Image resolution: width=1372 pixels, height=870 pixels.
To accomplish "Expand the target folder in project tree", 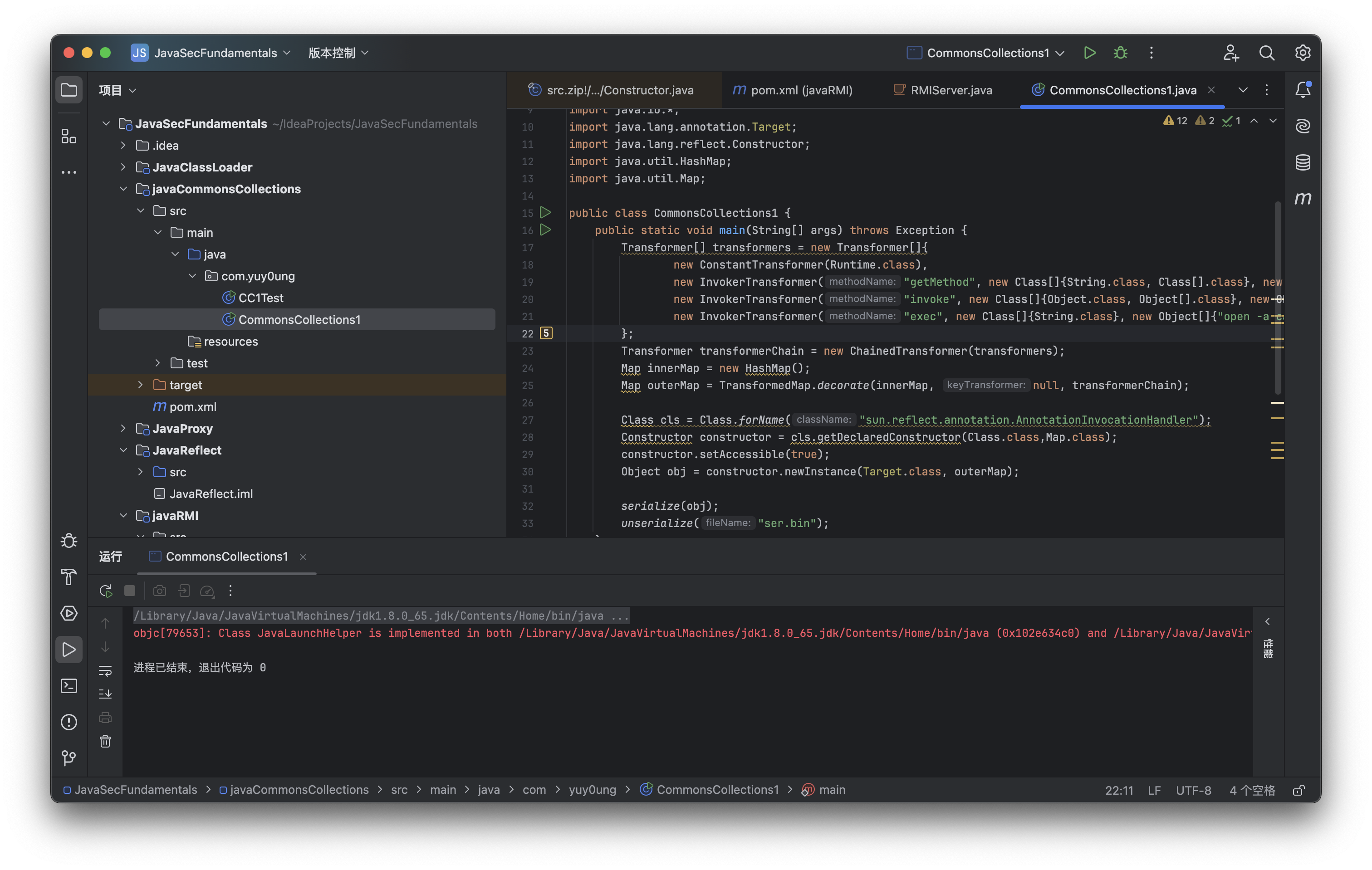I will [x=141, y=385].
